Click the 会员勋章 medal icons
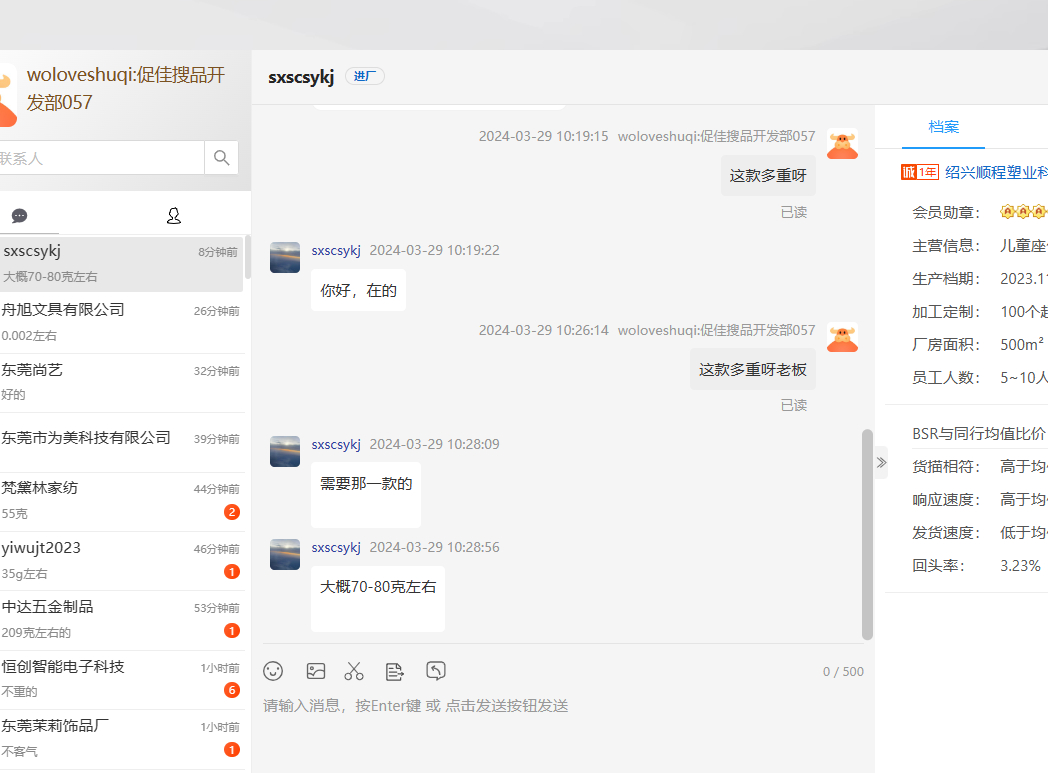 coord(1023,212)
